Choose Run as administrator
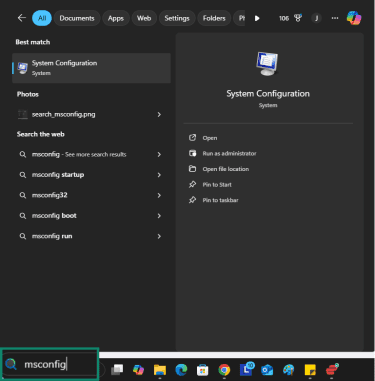 point(229,153)
